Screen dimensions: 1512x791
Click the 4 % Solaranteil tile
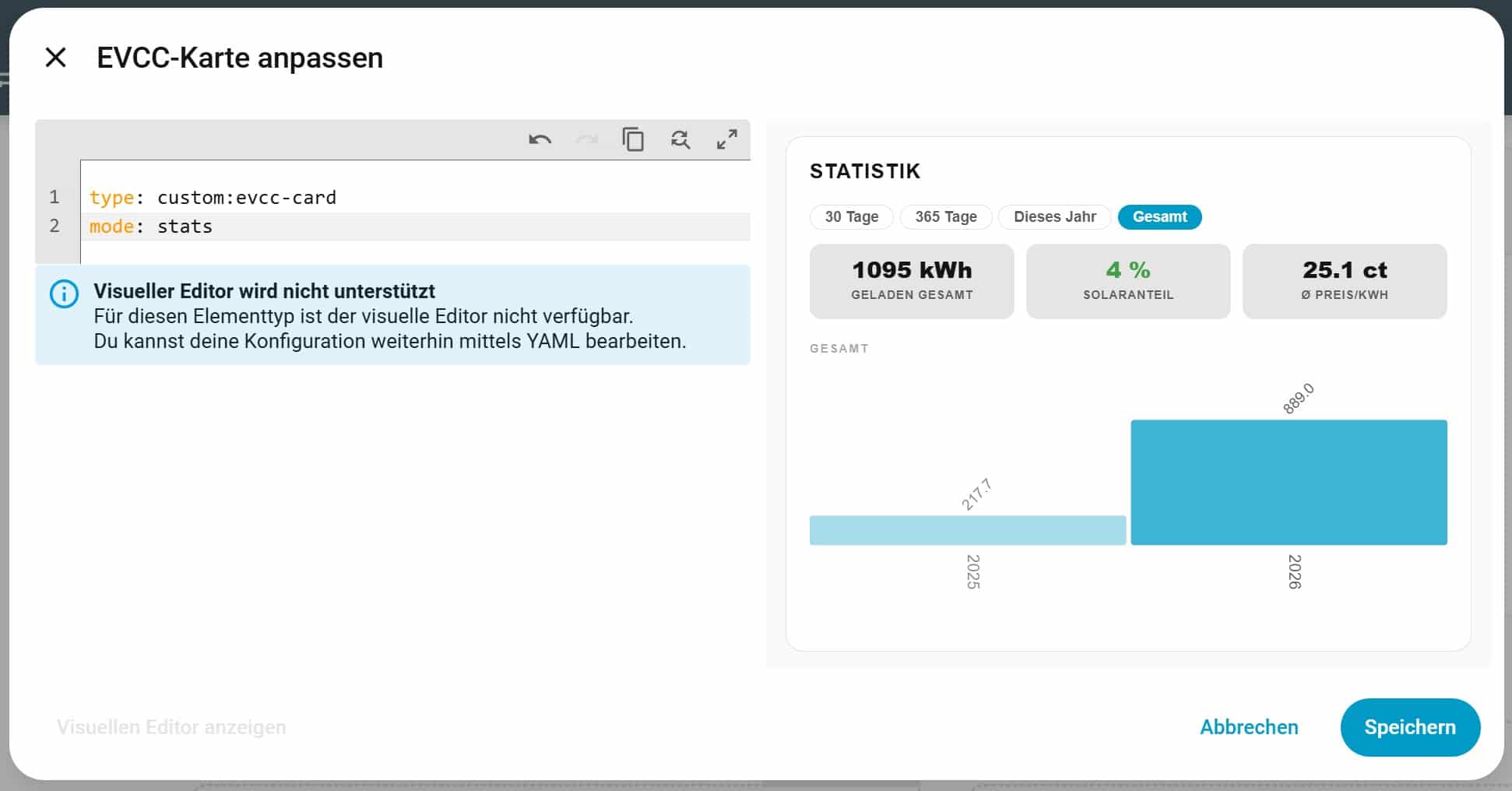(1128, 281)
